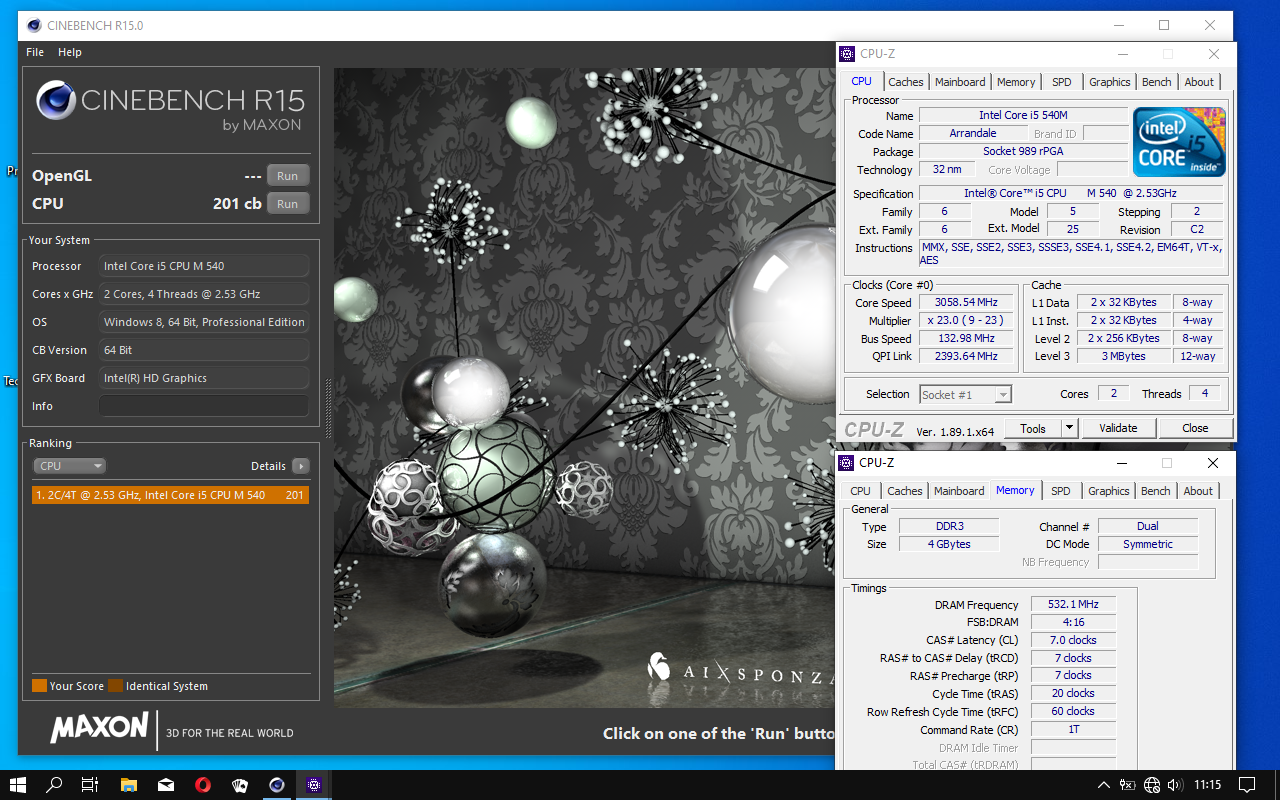Image resolution: width=1280 pixels, height=800 pixels.
Task: Expand ranking Details arrow
Action: coord(300,466)
